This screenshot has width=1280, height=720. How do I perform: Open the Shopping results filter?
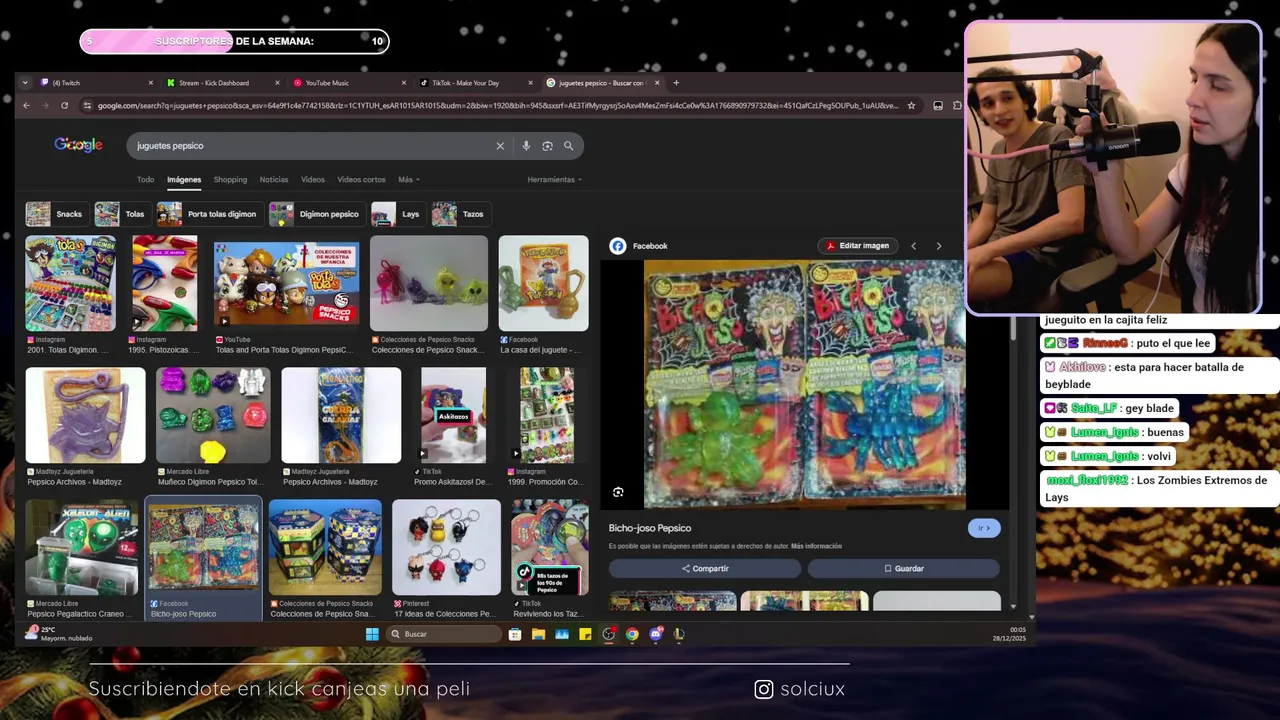pyautogui.click(x=230, y=180)
